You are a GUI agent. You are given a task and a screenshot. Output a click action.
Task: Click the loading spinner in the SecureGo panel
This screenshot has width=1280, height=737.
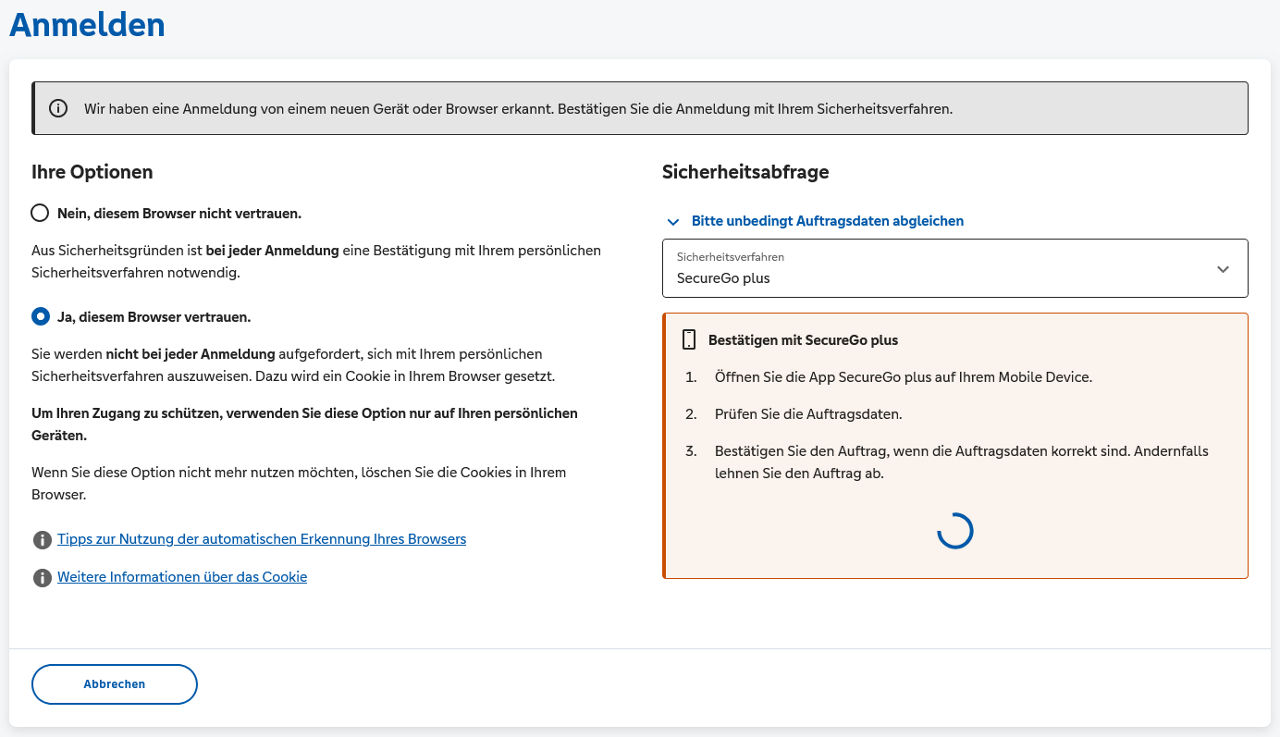coord(955,531)
